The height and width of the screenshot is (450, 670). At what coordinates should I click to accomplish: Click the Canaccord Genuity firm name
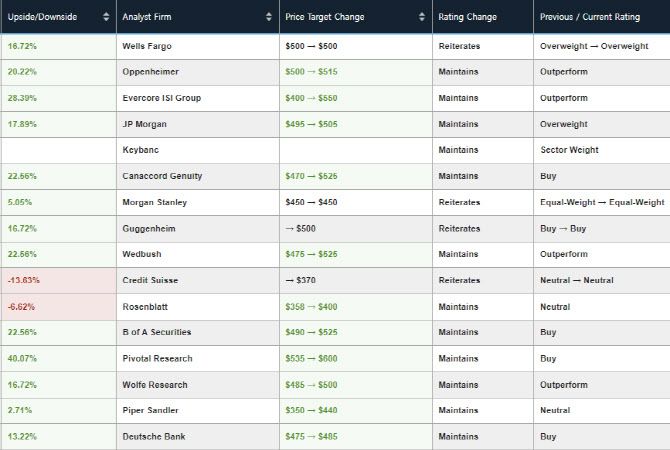[x=162, y=176]
